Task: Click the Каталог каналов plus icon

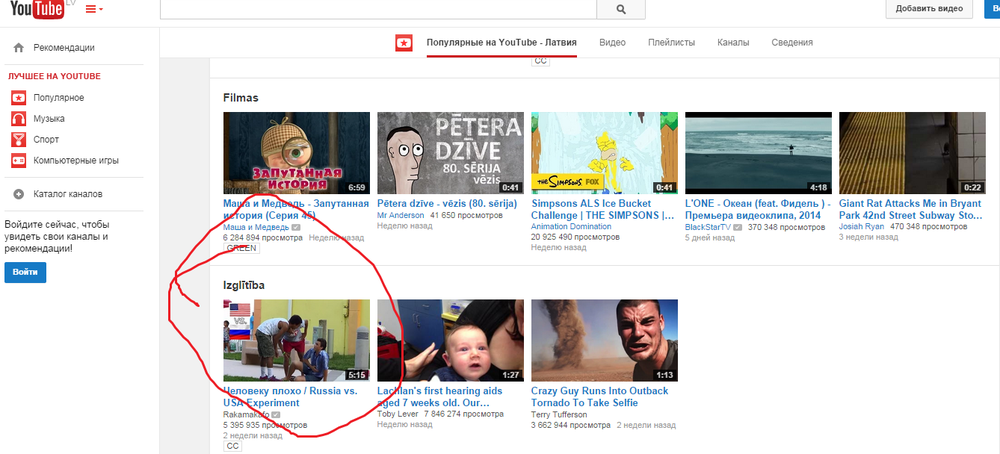Action: [x=18, y=194]
